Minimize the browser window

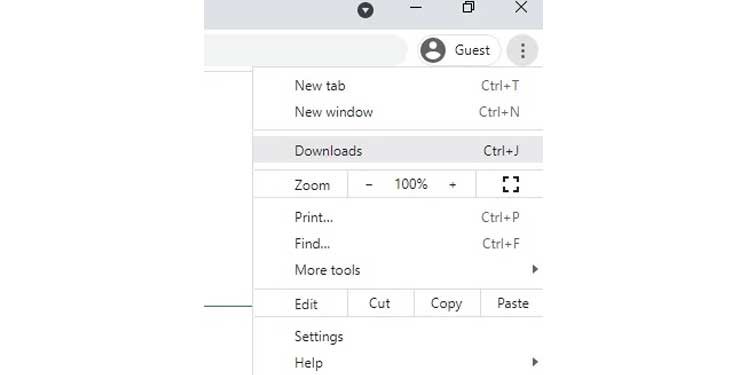click(416, 7)
